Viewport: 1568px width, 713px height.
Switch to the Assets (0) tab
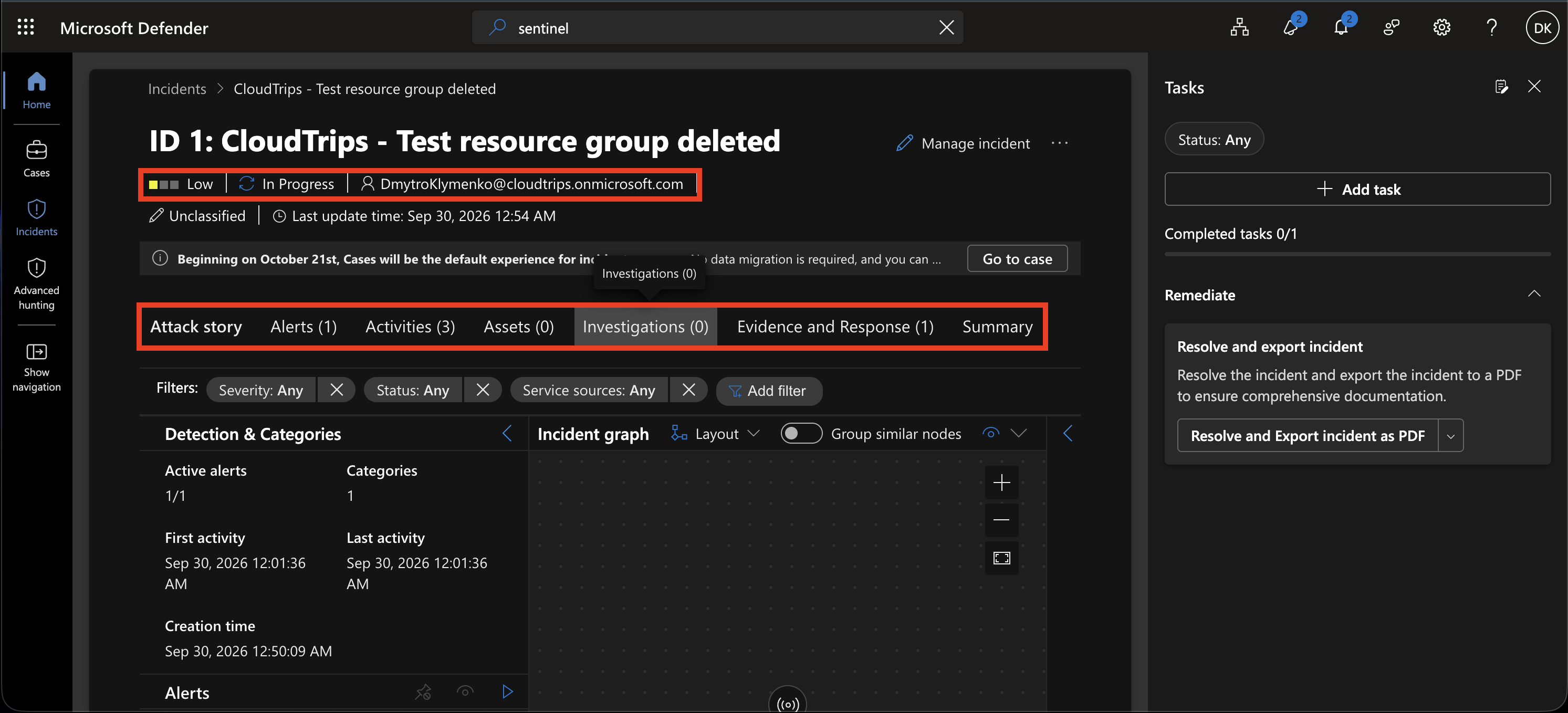point(519,327)
